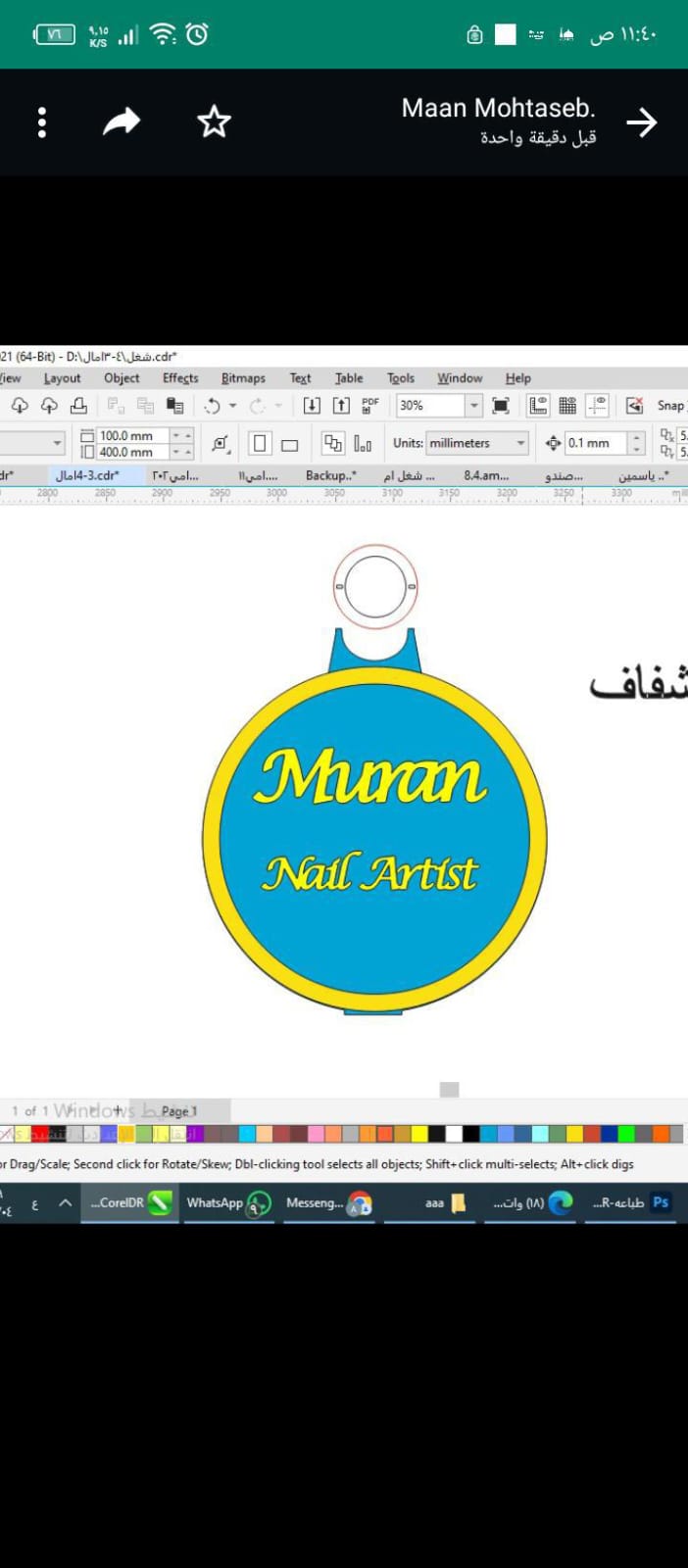The image size is (688, 1568).
Task: Open the Units millimeters dropdown
Action: pos(520,443)
